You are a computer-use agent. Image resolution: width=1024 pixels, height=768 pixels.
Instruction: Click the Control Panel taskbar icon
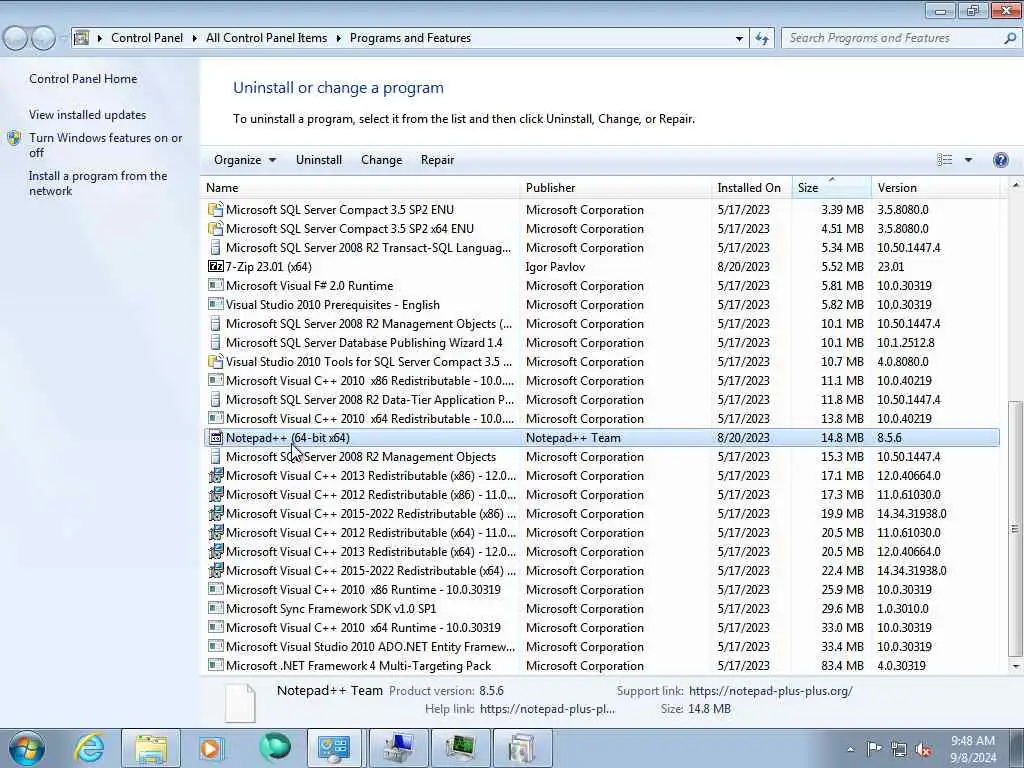click(x=334, y=748)
